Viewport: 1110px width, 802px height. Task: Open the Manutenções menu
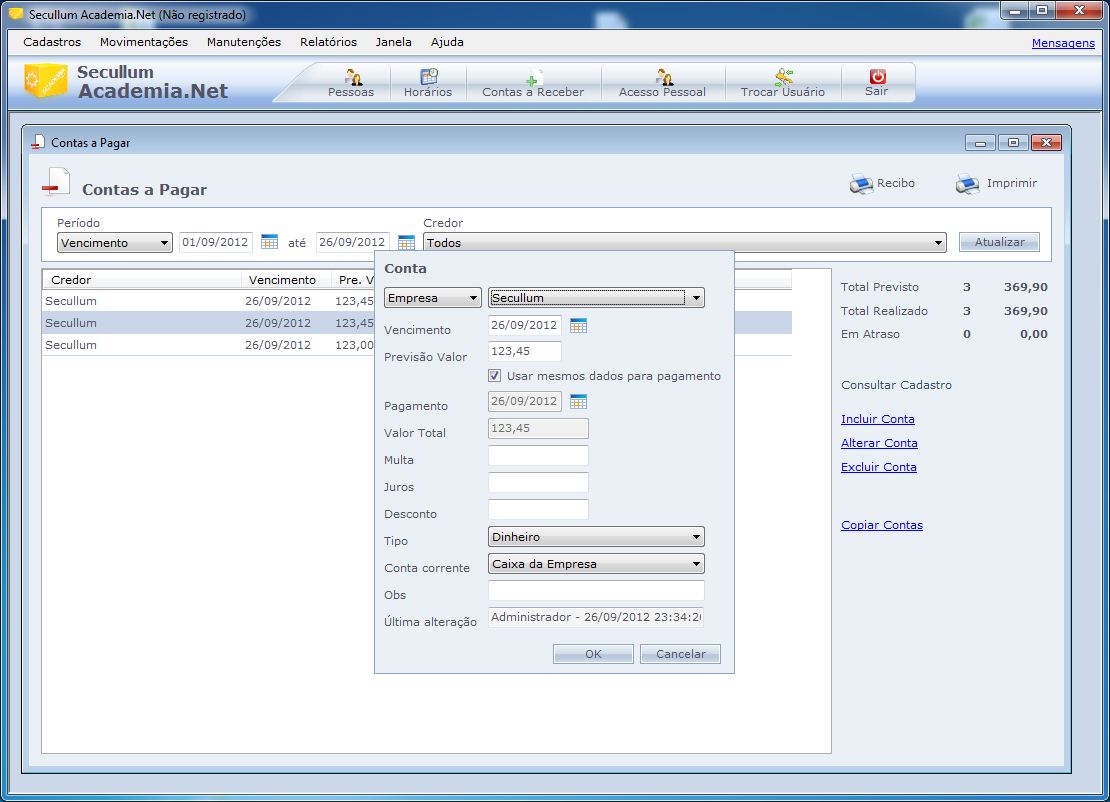[x=244, y=42]
